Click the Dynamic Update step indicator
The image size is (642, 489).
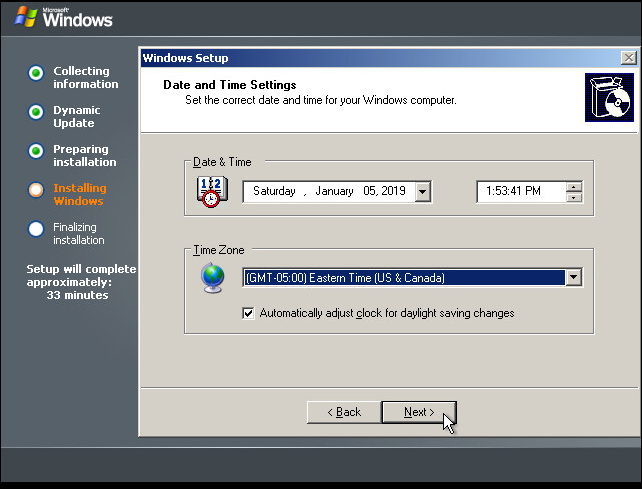(36, 112)
